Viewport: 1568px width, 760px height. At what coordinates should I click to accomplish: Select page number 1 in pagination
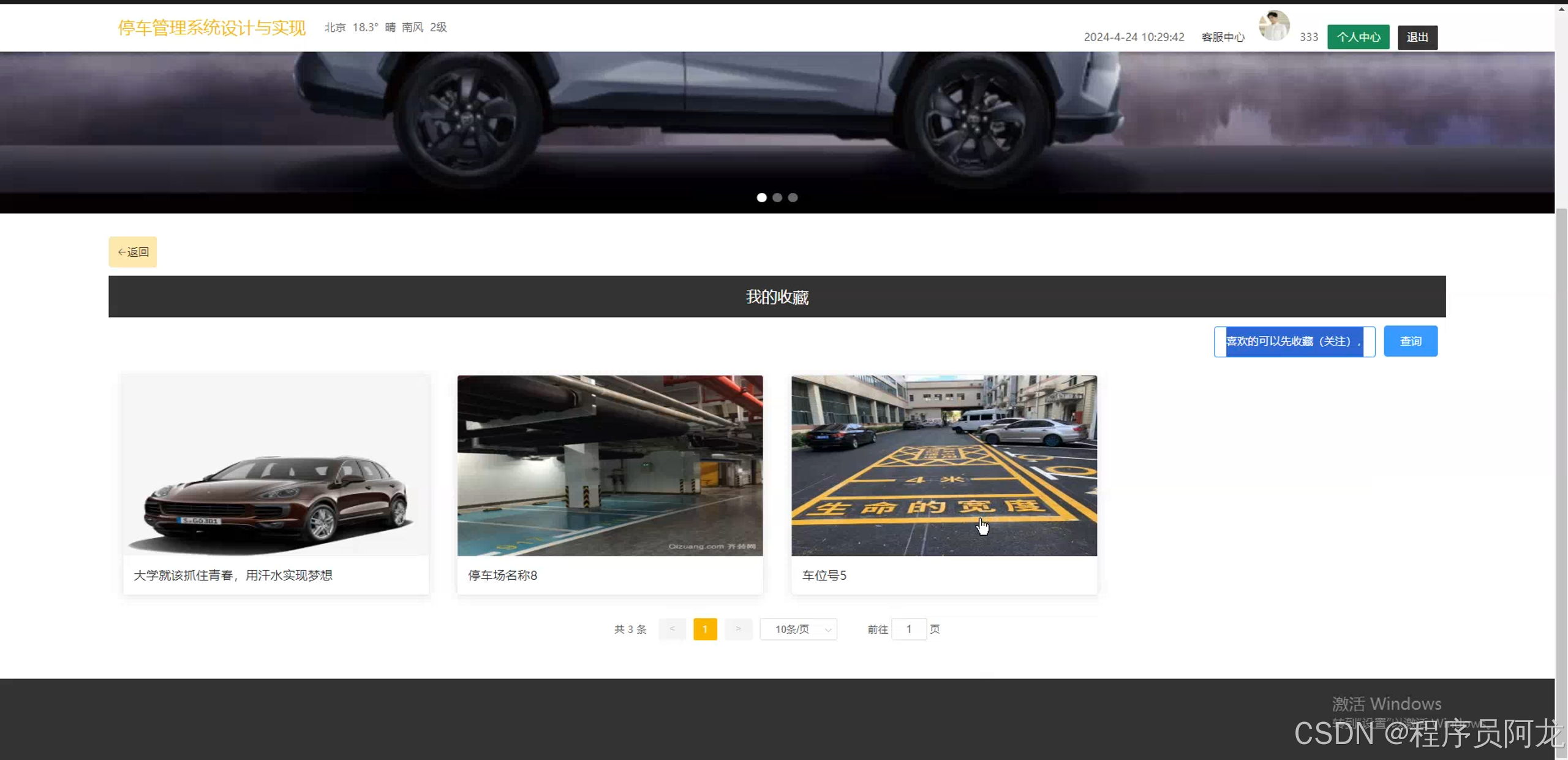point(705,629)
